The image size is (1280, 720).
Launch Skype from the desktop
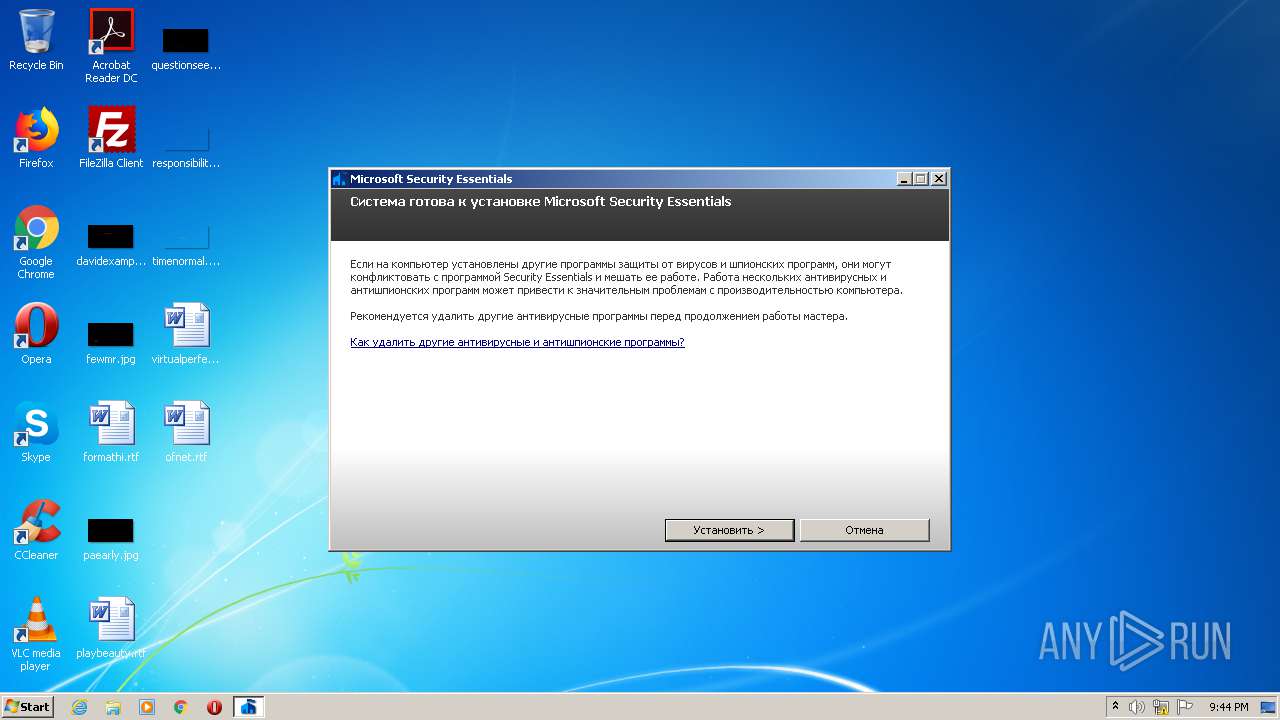36,432
